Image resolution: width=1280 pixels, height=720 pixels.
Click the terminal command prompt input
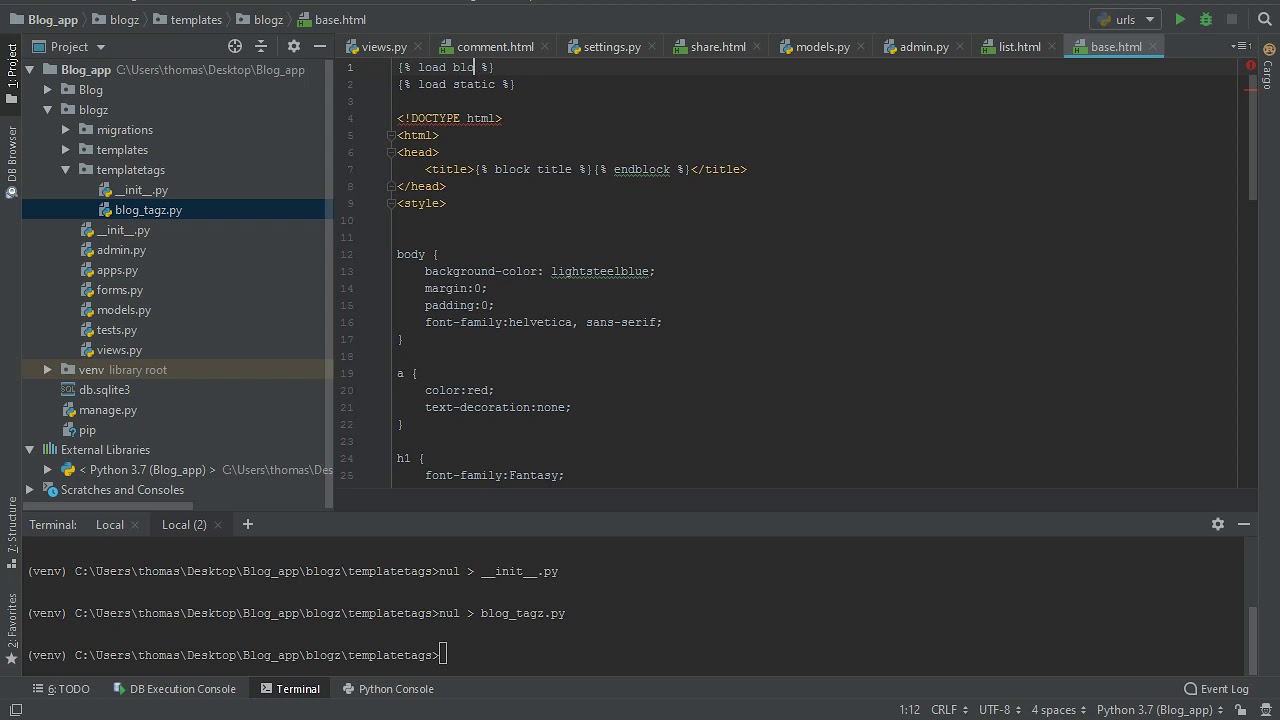coord(442,655)
